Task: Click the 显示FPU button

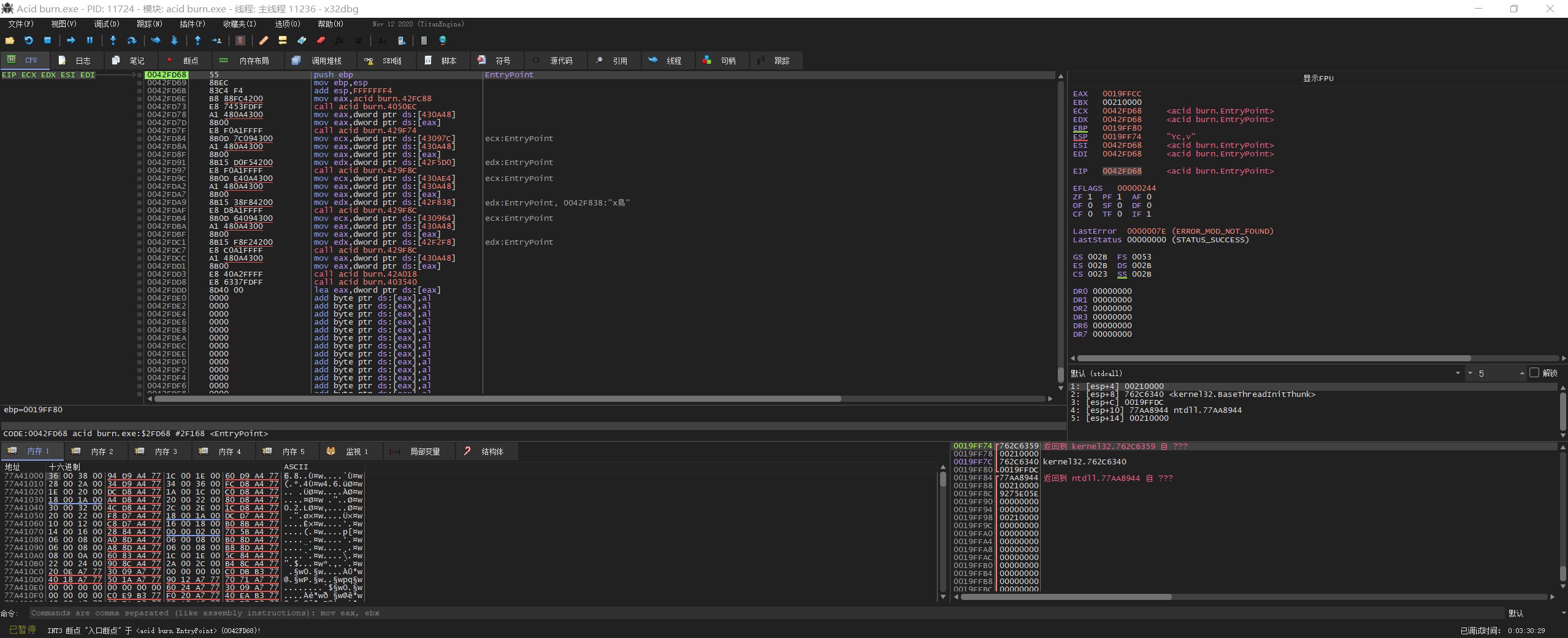Action: point(1318,79)
